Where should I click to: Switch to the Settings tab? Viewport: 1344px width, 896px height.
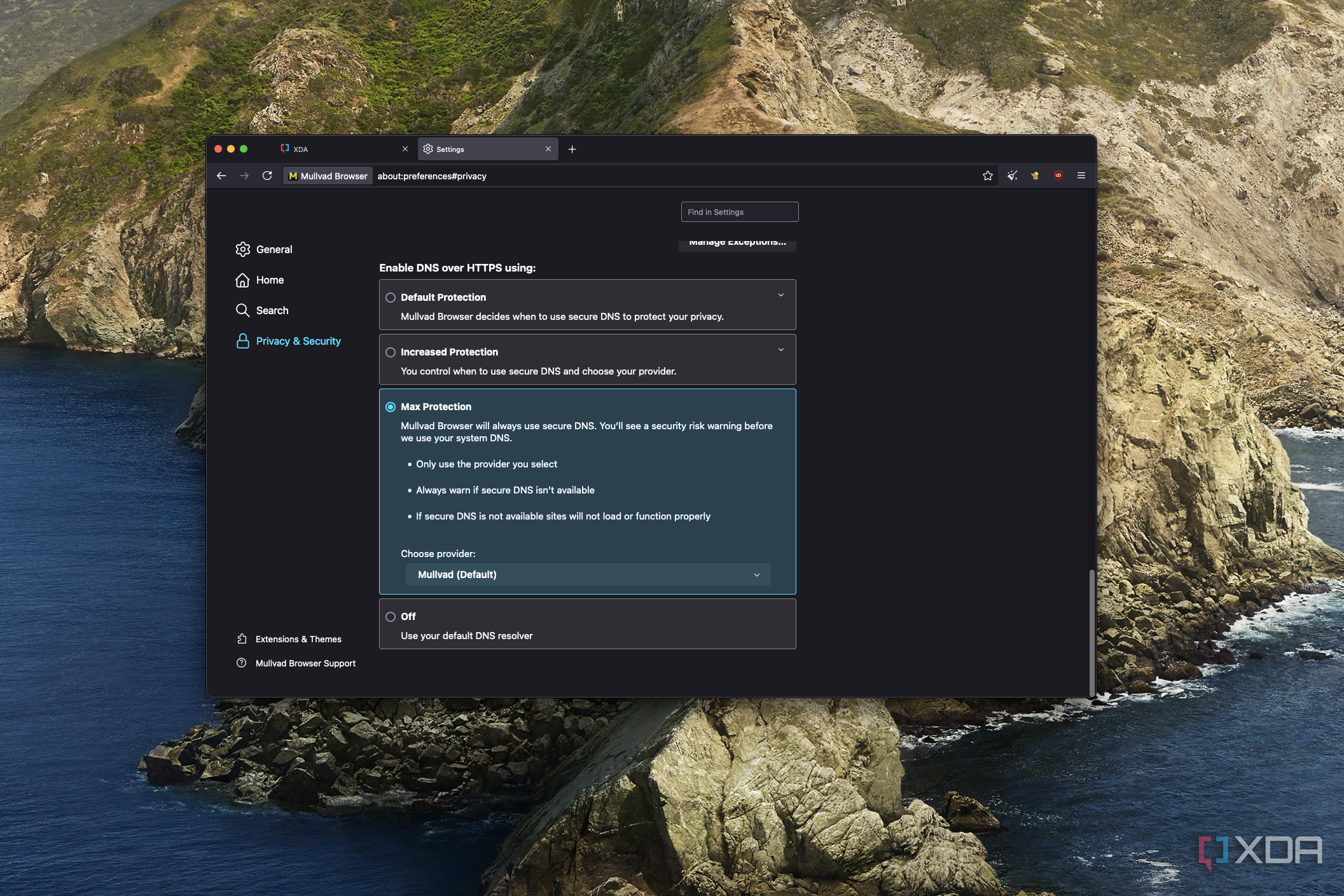[488, 149]
